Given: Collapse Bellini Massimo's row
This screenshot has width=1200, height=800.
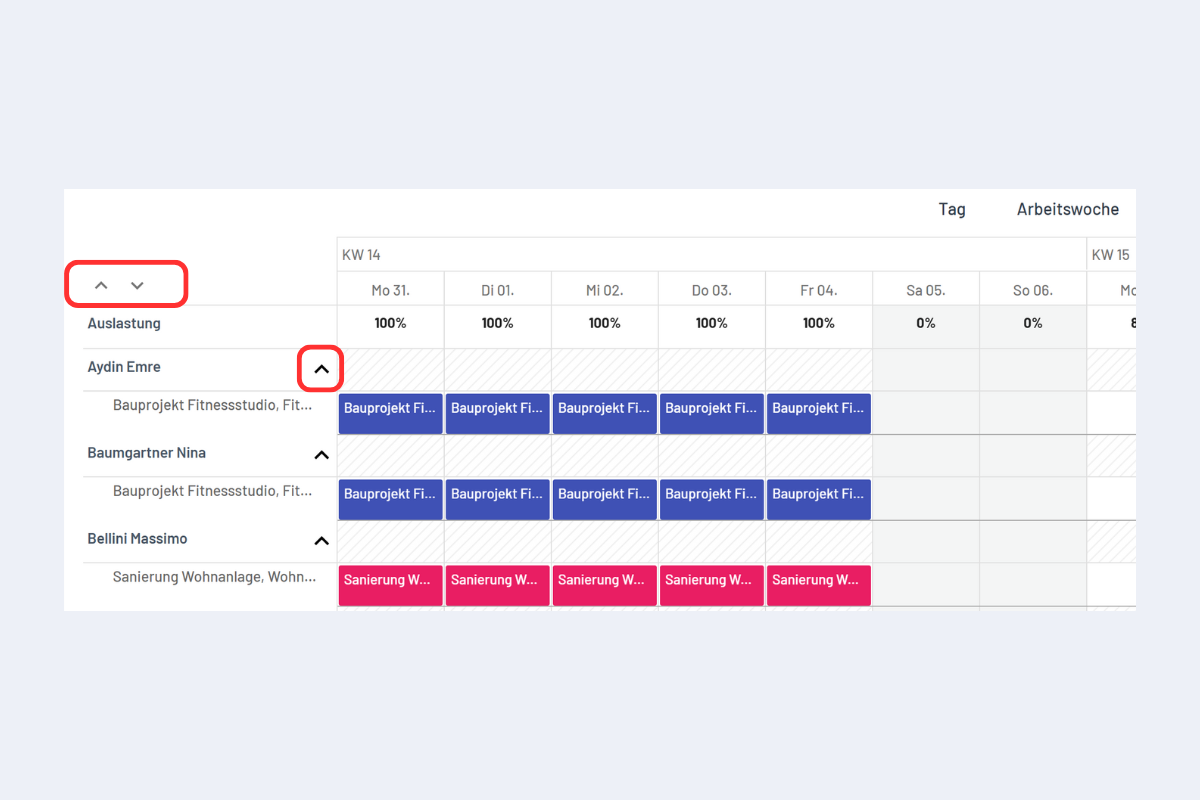Looking at the screenshot, I should [321, 541].
